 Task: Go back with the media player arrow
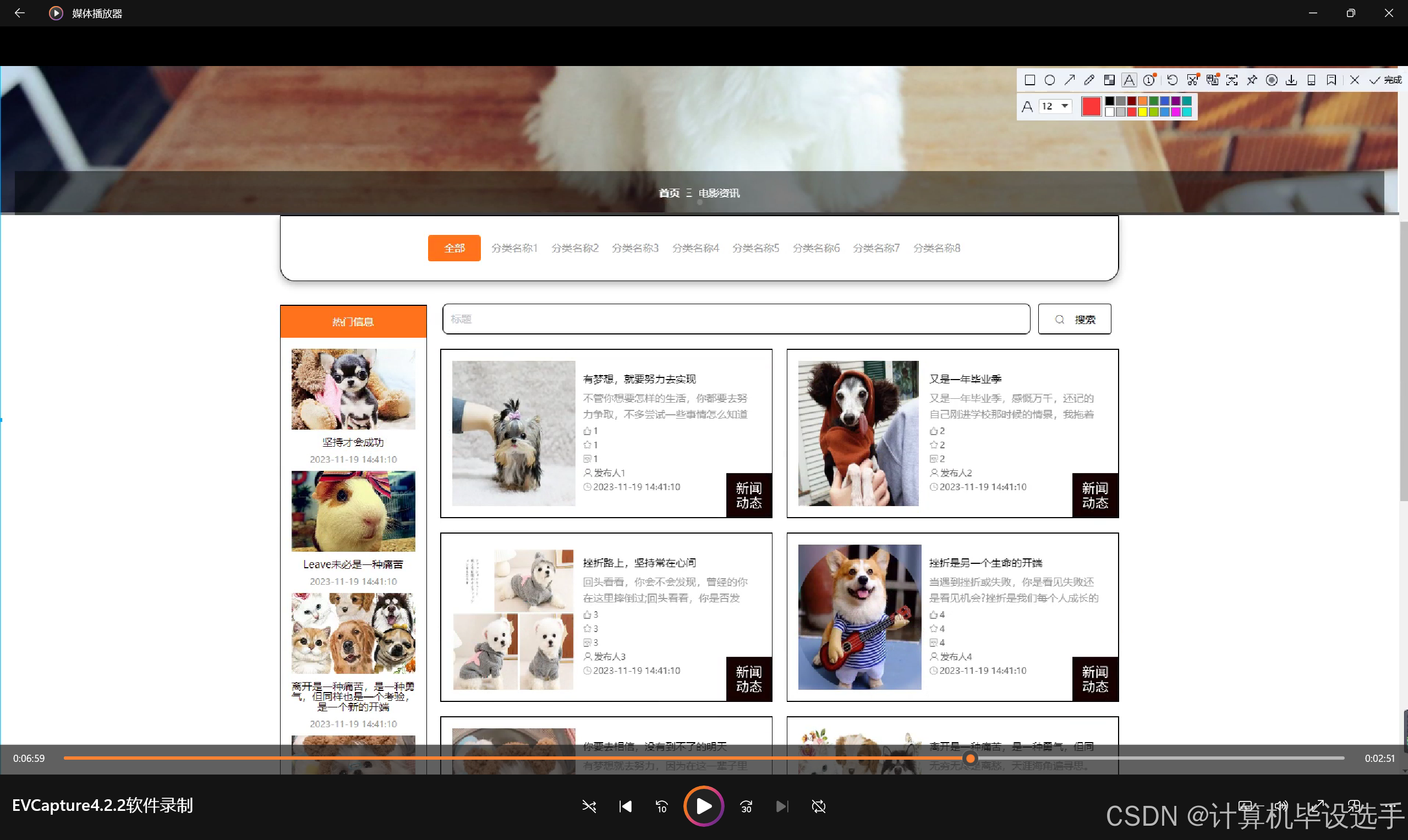point(20,13)
